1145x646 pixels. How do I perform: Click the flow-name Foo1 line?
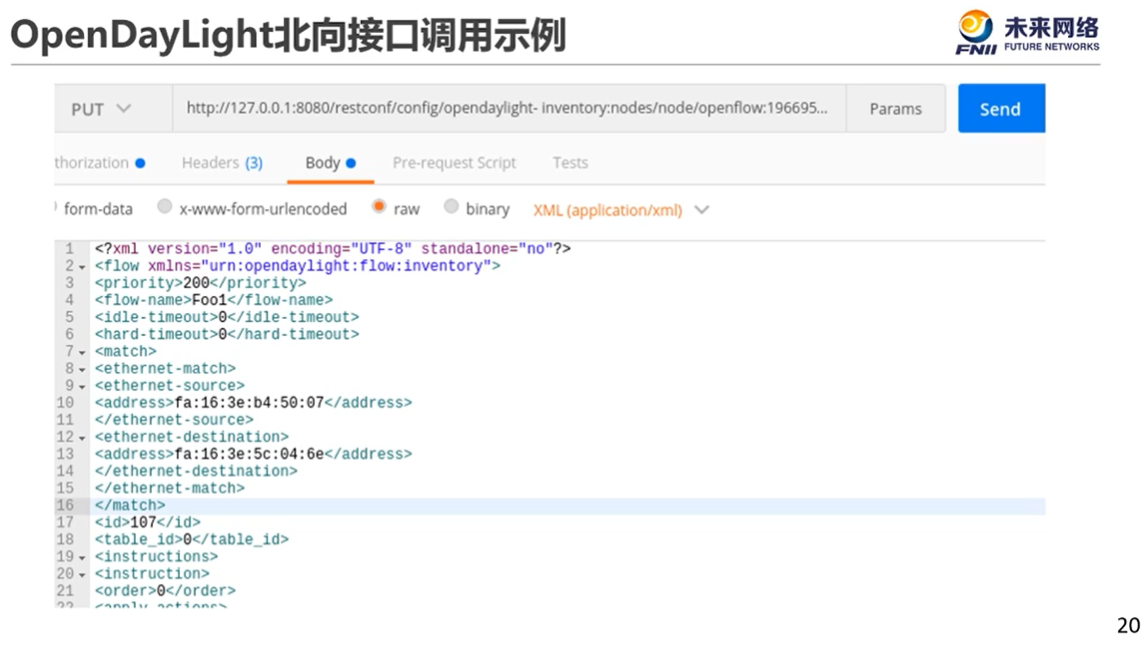tap(213, 300)
